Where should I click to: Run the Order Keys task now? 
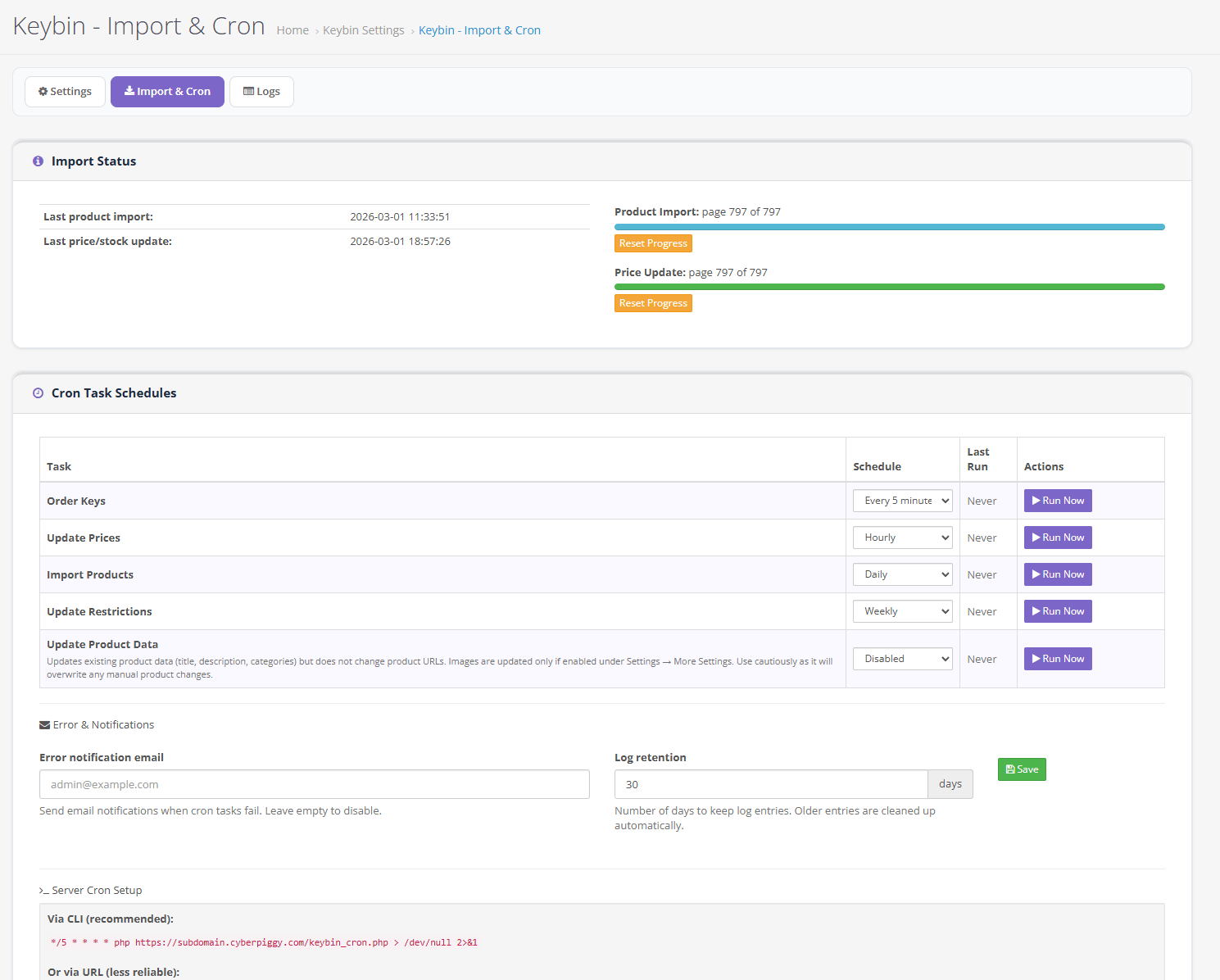(x=1057, y=501)
